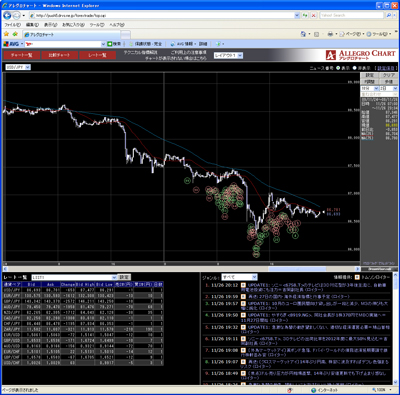Click the green 検索 search button on AVG toolbar
The width and height of the screenshot is (400, 395).
coord(114,44)
